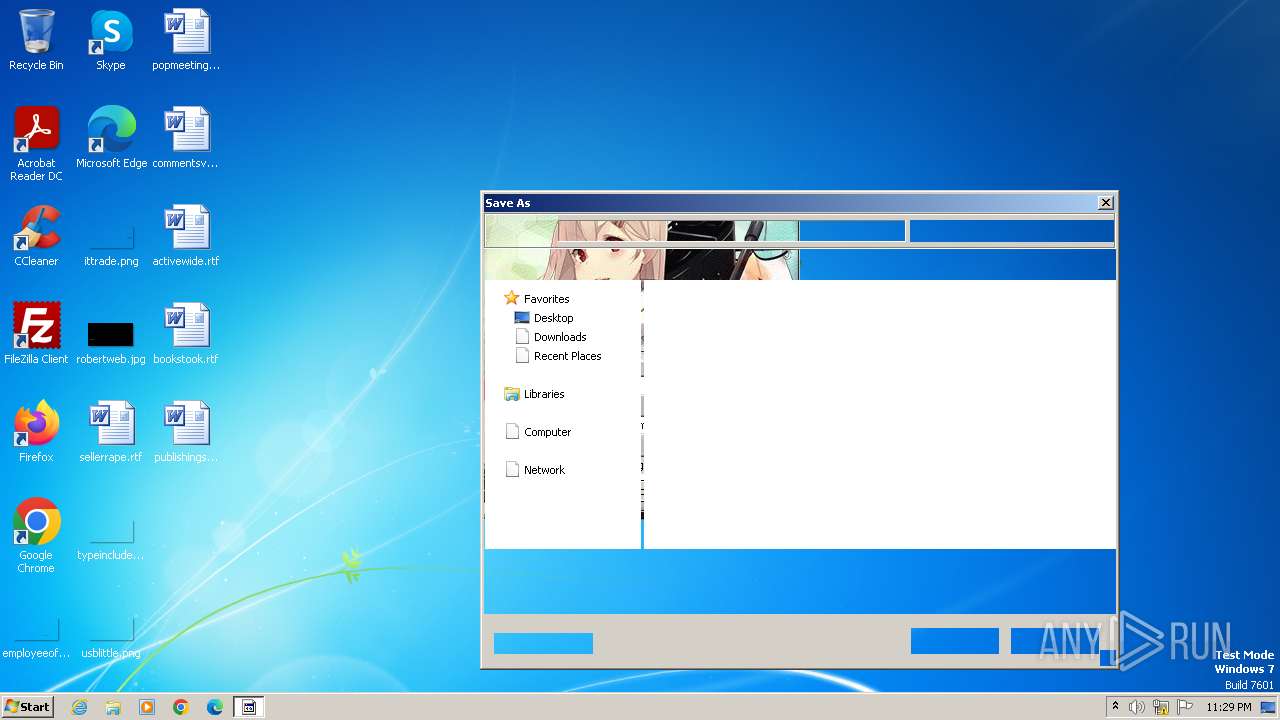Open the network tray icon
The image size is (1280, 720).
1161,707
